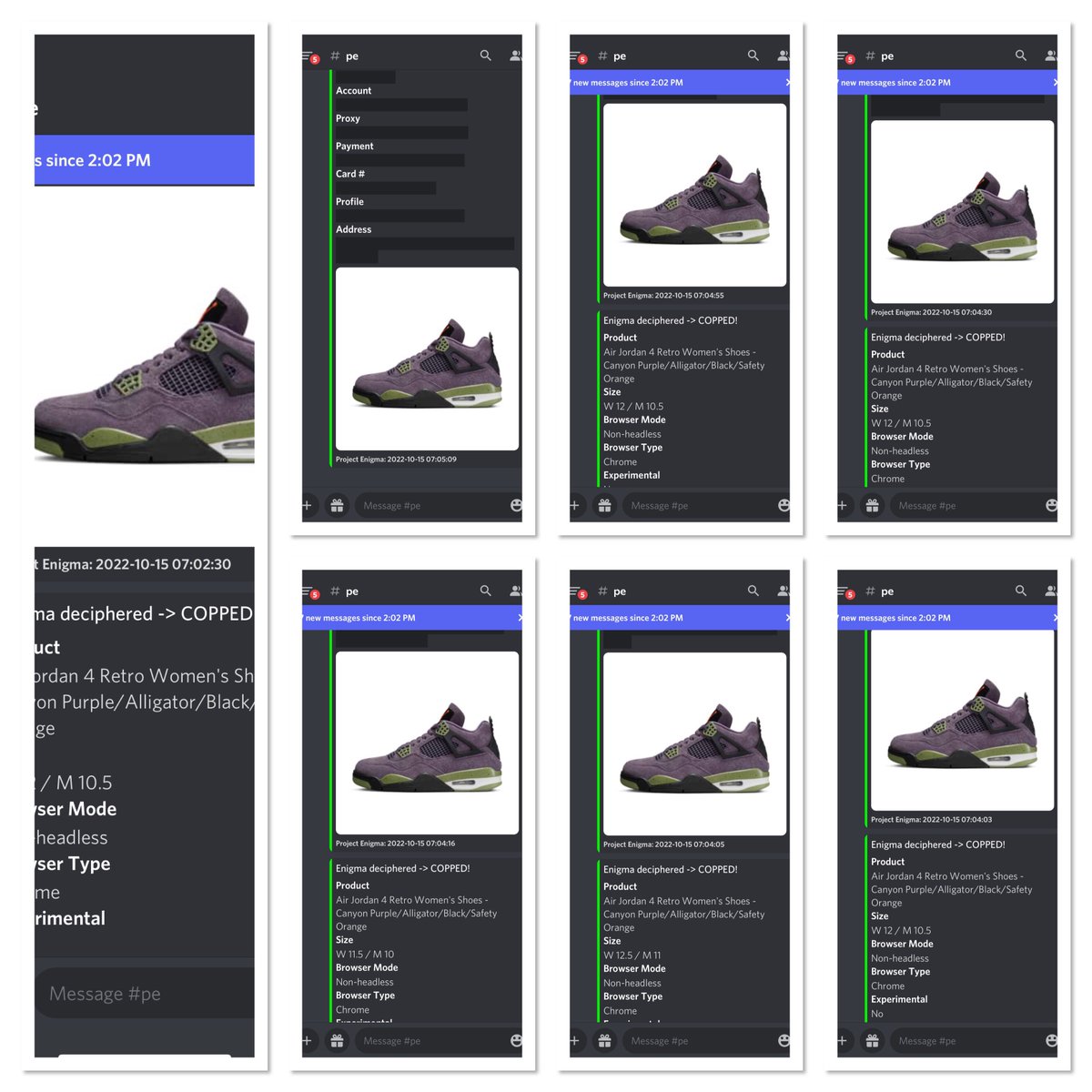1092x1092 pixels.
Task: Open the emoji picker in the 07:04:30 screenshot
Action: pyautogui.click(x=1051, y=505)
